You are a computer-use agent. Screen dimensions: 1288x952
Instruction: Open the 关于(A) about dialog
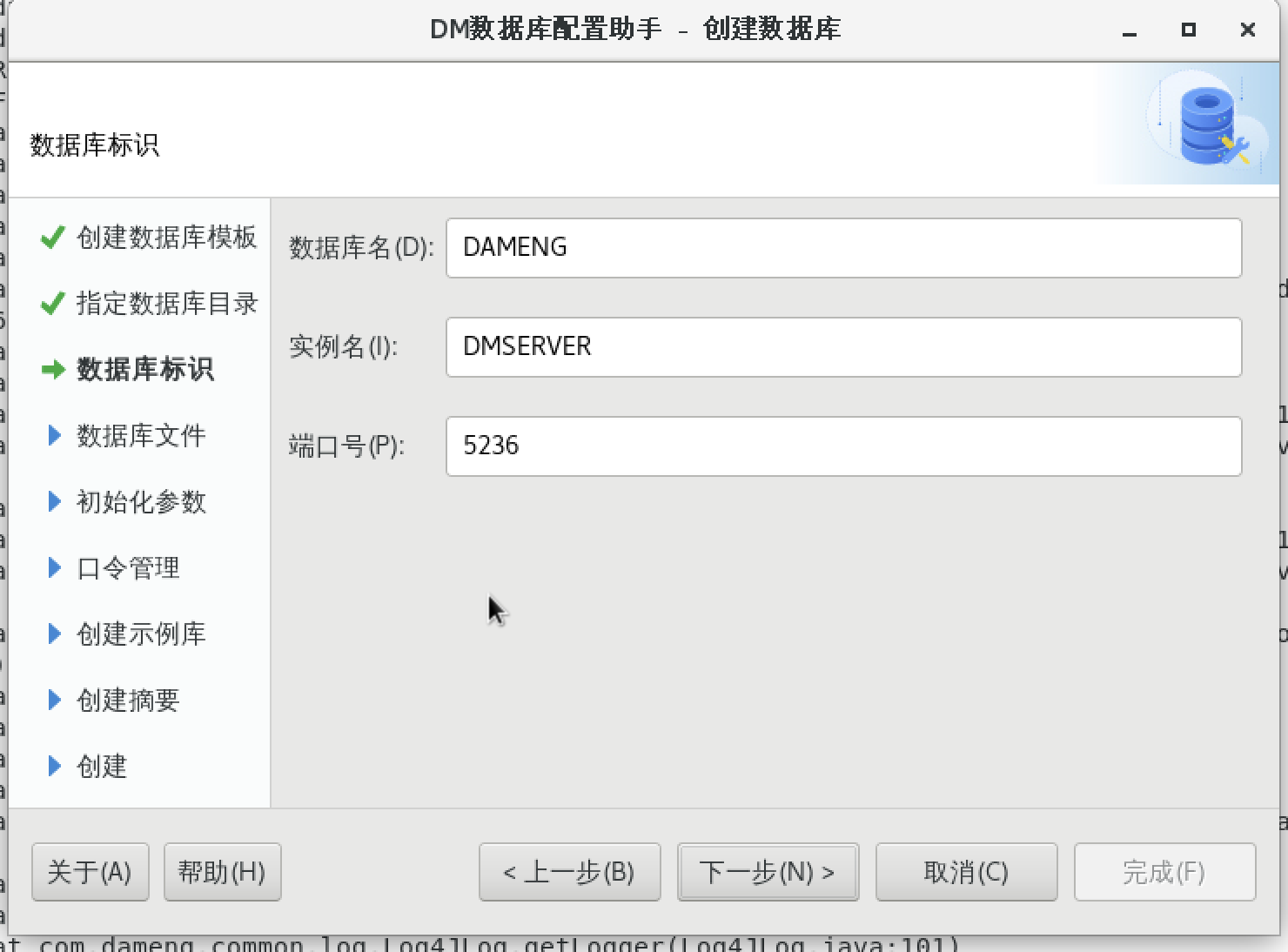point(91,872)
